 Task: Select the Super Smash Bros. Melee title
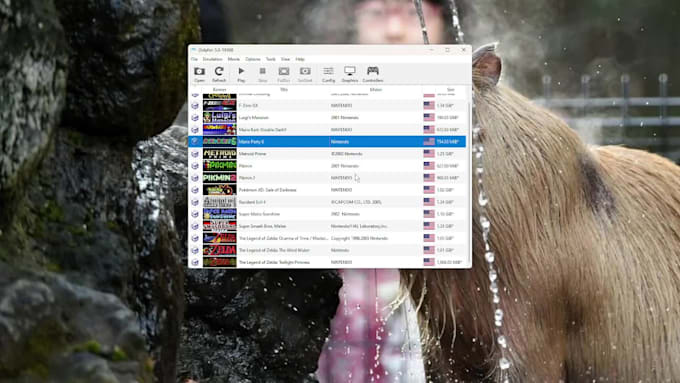click(262, 226)
